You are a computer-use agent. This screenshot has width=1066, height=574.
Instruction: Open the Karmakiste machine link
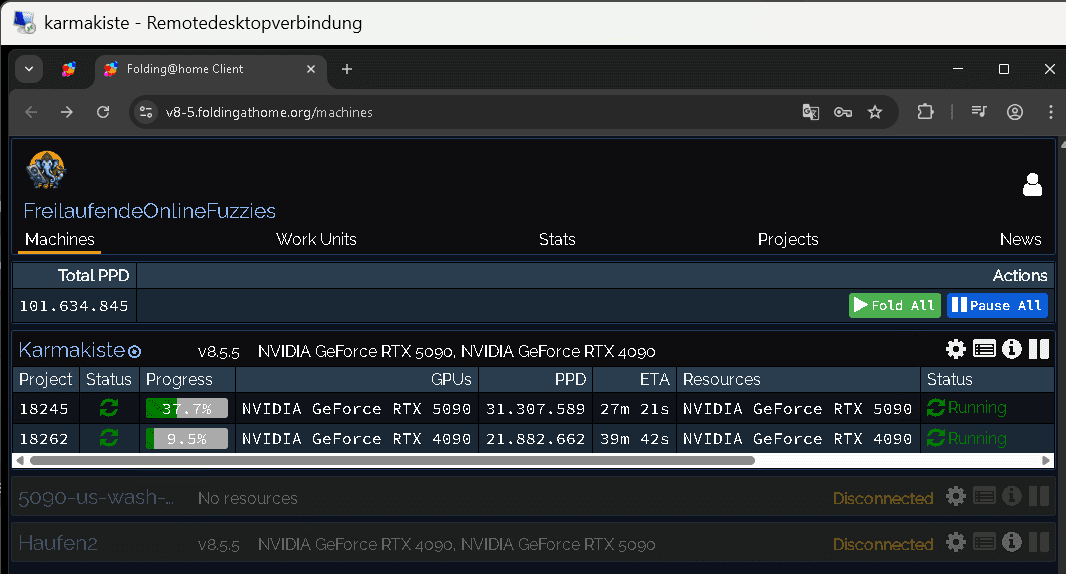tap(71, 350)
